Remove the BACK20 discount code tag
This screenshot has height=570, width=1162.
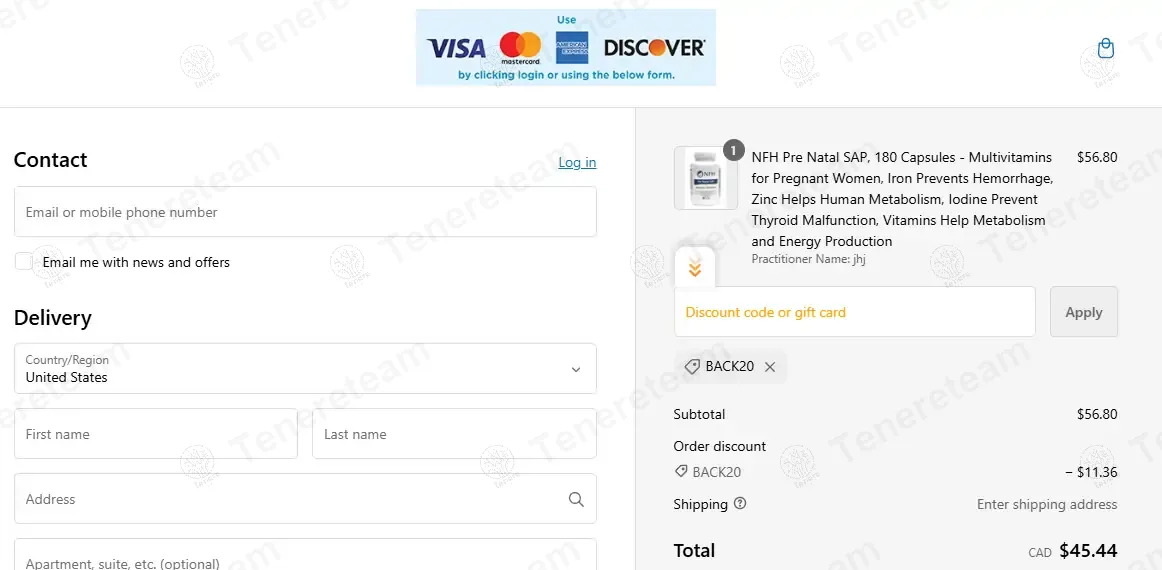tap(770, 367)
